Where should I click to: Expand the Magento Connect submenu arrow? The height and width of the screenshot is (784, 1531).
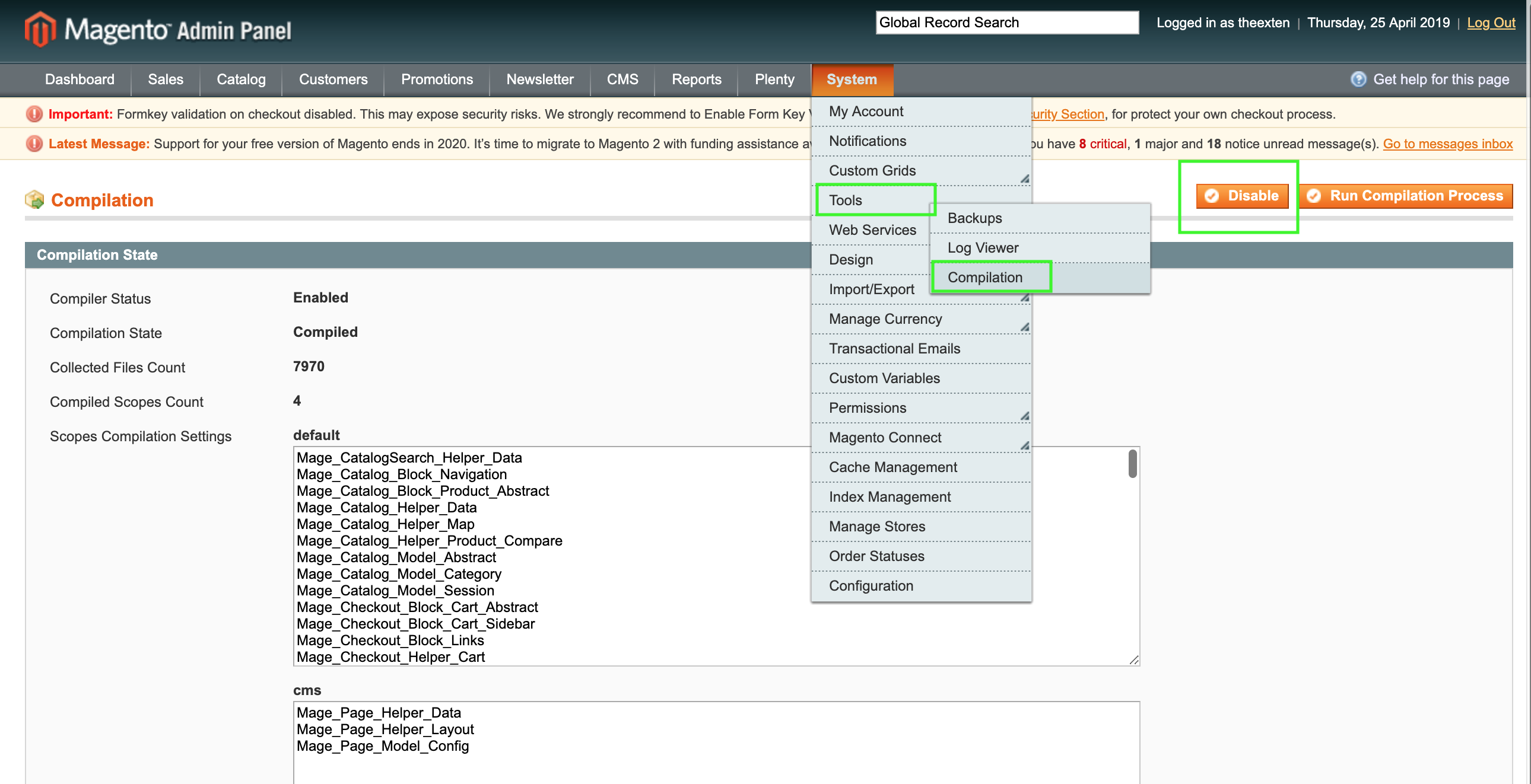point(1024,445)
